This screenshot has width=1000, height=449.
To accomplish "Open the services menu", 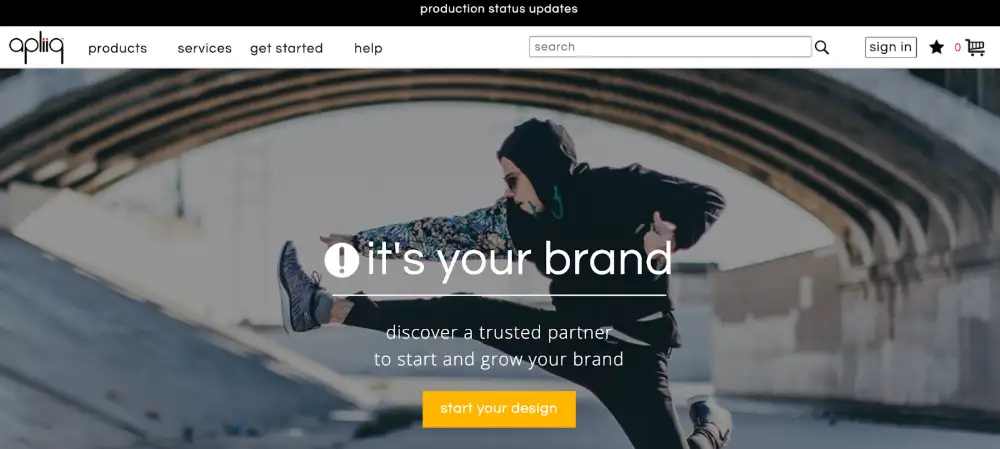I will coord(205,48).
